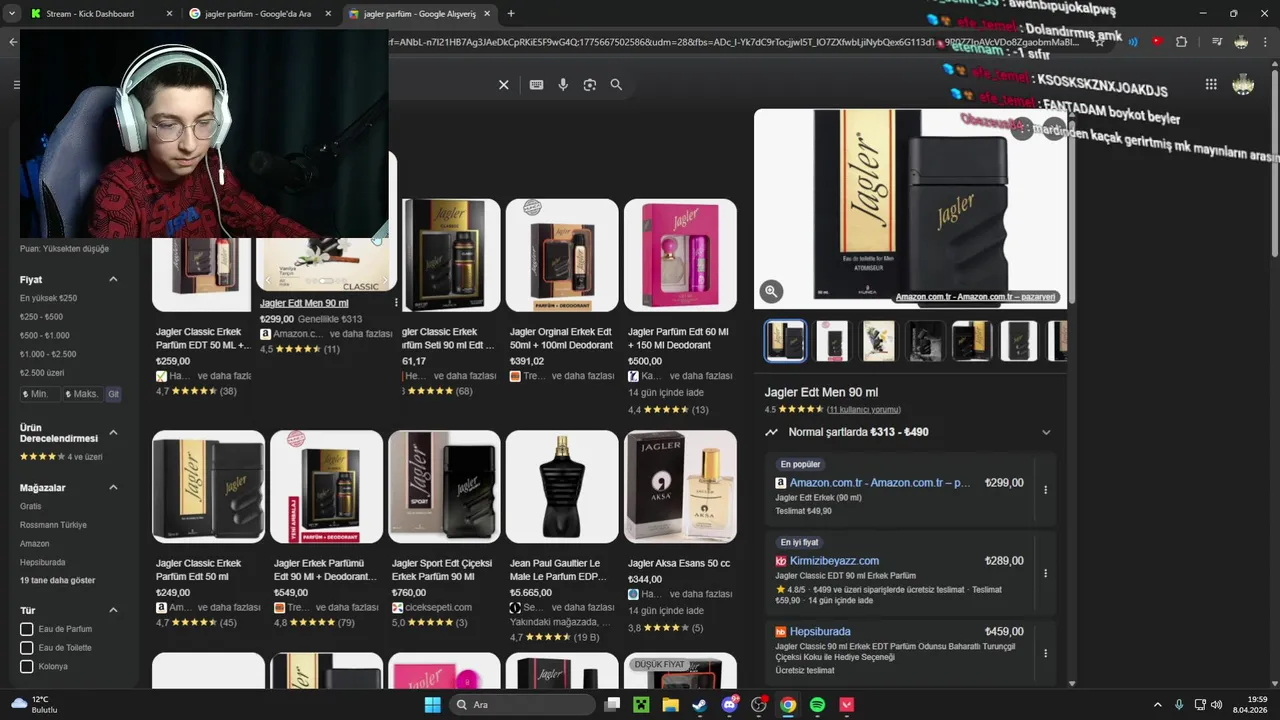Collapse the Mağazalar filter section
Image resolution: width=1280 pixels, height=720 pixels.
coord(113,487)
